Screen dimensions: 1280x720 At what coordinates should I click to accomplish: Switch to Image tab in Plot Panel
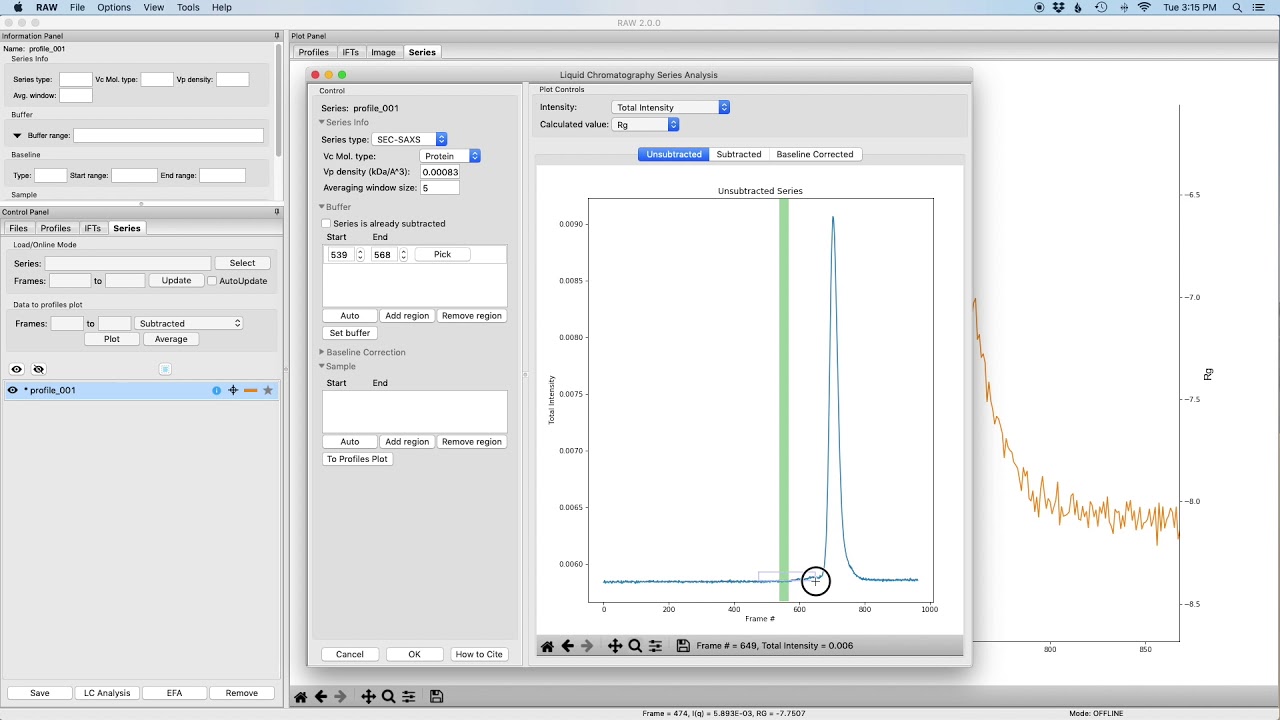click(x=384, y=52)
